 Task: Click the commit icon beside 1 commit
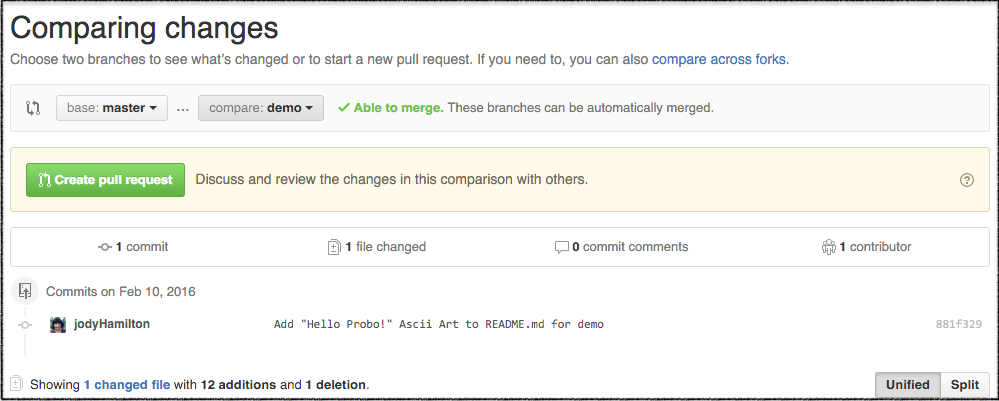point(105,247)
